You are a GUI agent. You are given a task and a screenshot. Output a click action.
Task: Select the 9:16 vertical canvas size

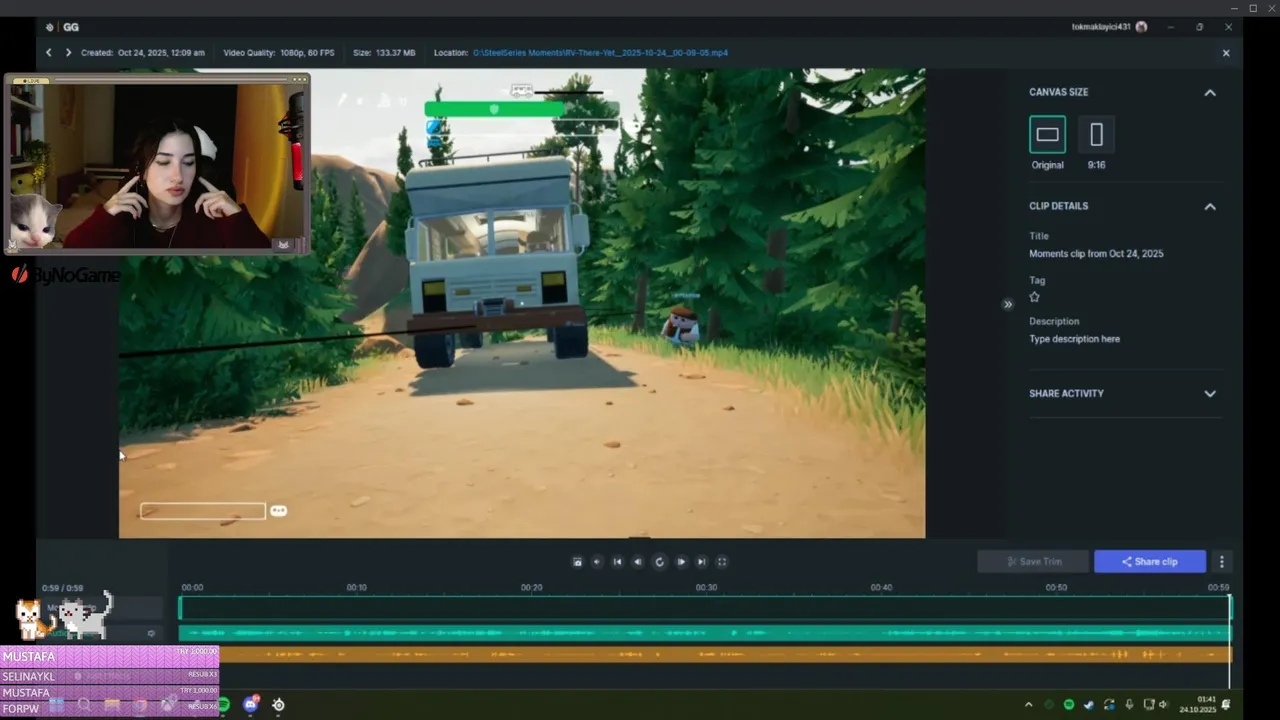pos(1096,134)
